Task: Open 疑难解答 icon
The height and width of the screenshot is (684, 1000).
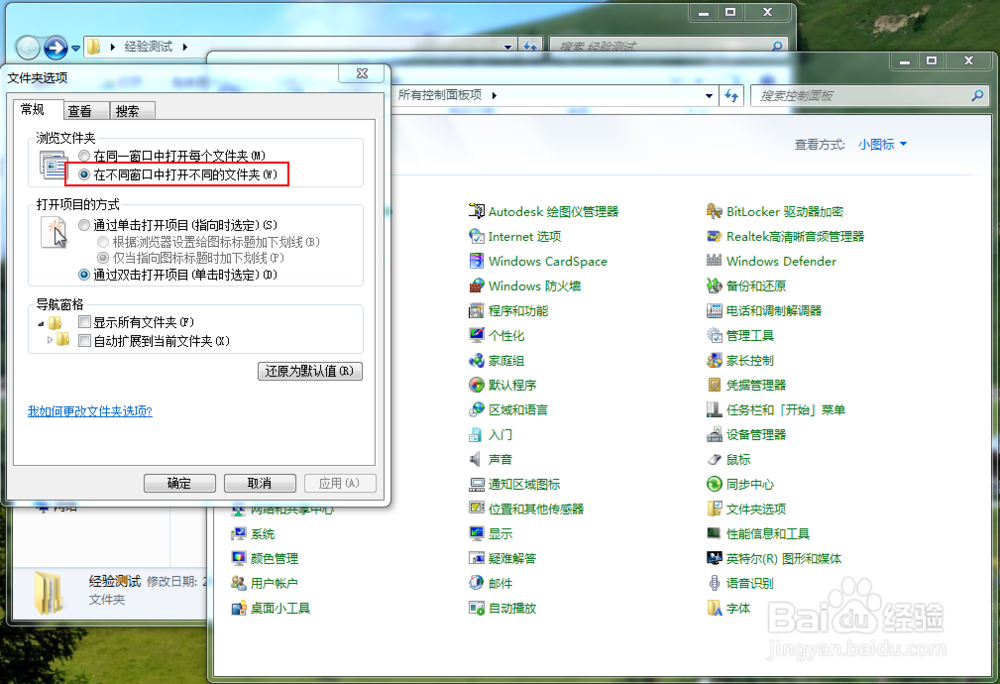Action: (476, 558)
